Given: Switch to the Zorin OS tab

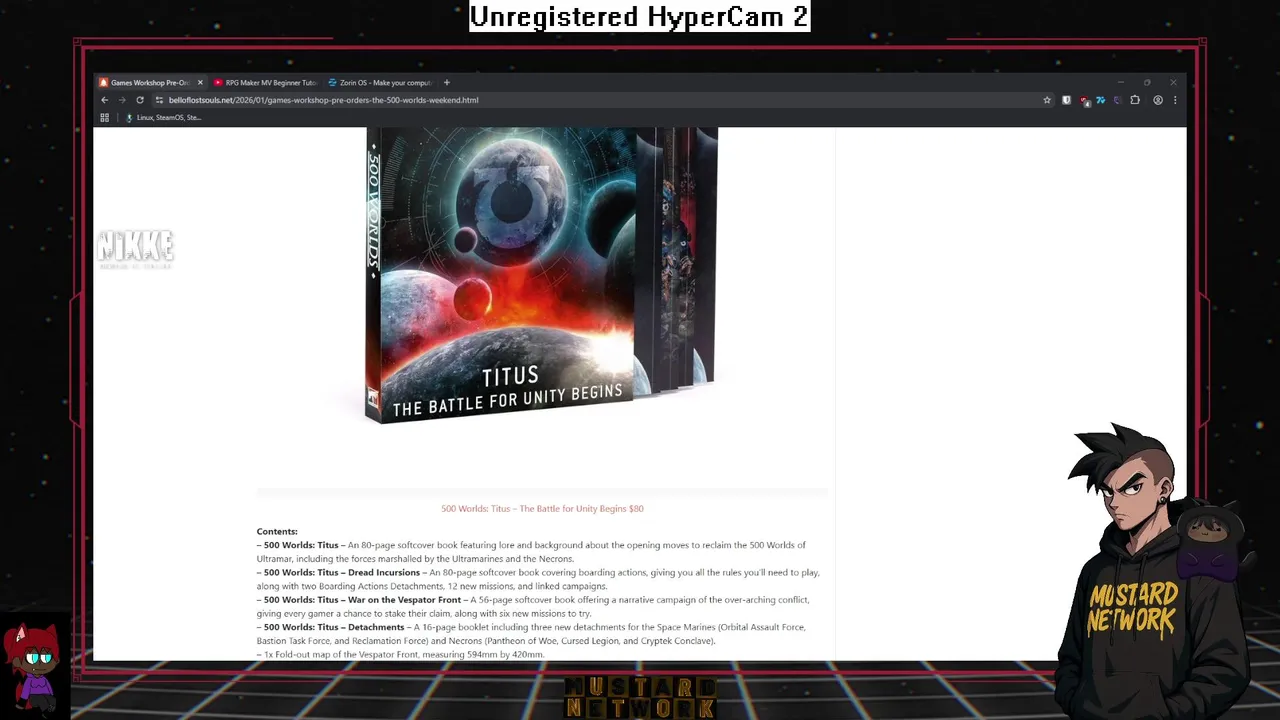Looking at the screenshot, I should click(x=380, y=83).
